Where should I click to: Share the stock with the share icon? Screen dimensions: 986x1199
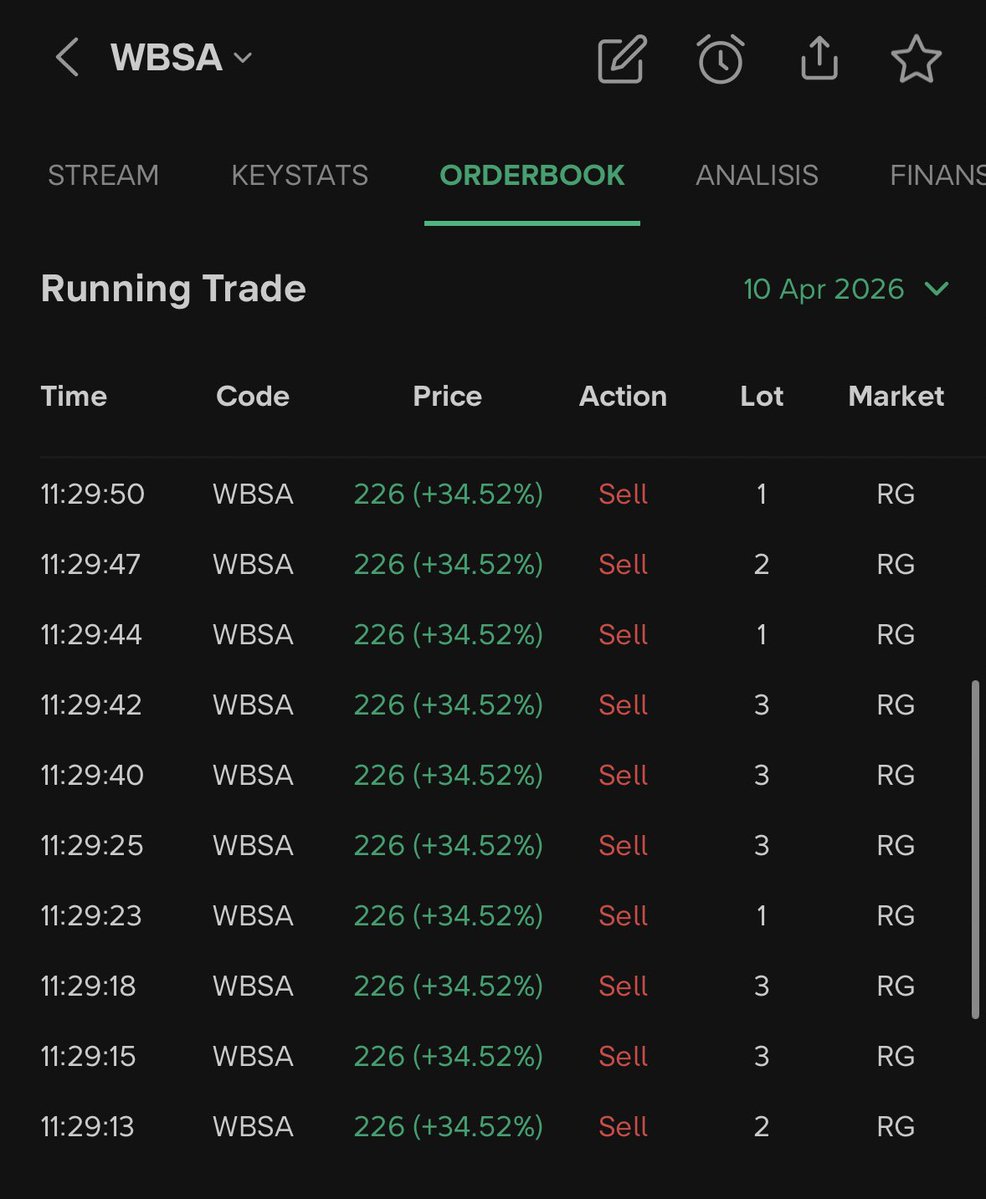[819, 58]
